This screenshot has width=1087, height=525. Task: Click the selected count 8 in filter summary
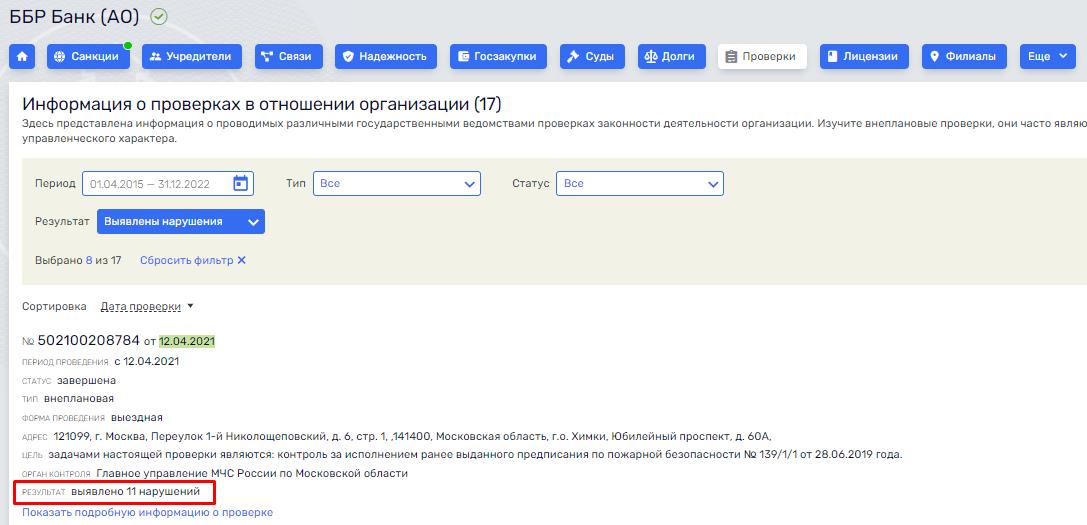coord(89,261)
